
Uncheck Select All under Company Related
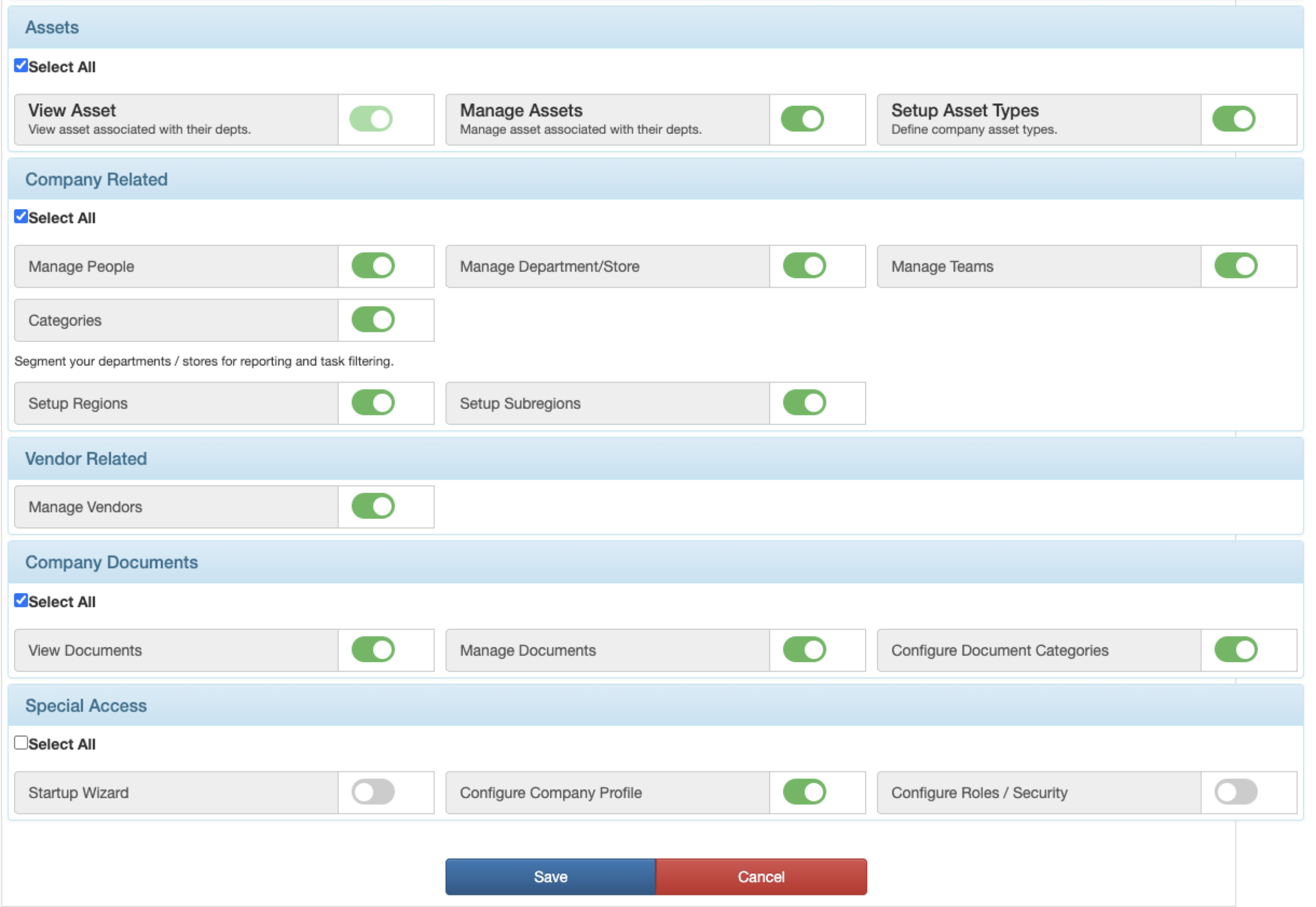[x=21, y=217]
